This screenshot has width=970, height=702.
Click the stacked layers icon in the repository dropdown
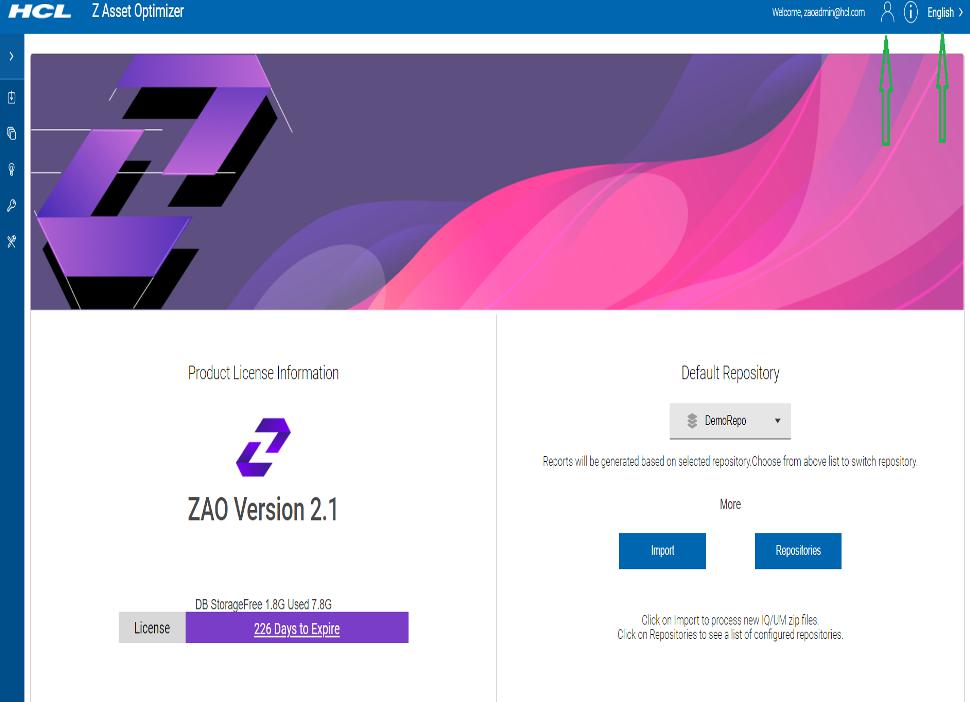pyautogui.click(x=692, y=421)
